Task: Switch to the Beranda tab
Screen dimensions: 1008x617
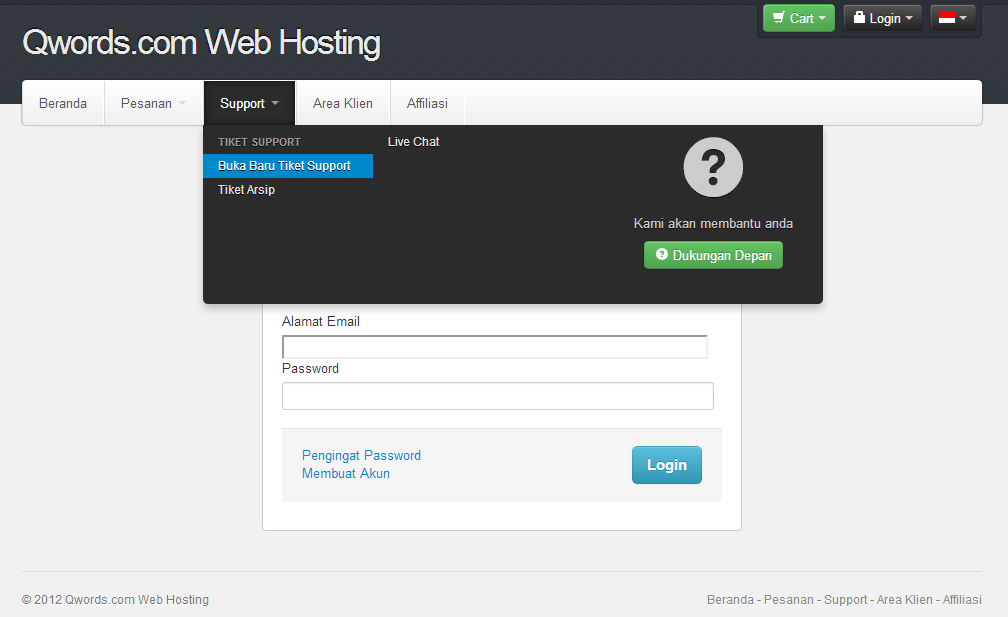Action: click(x=62, y=102)
